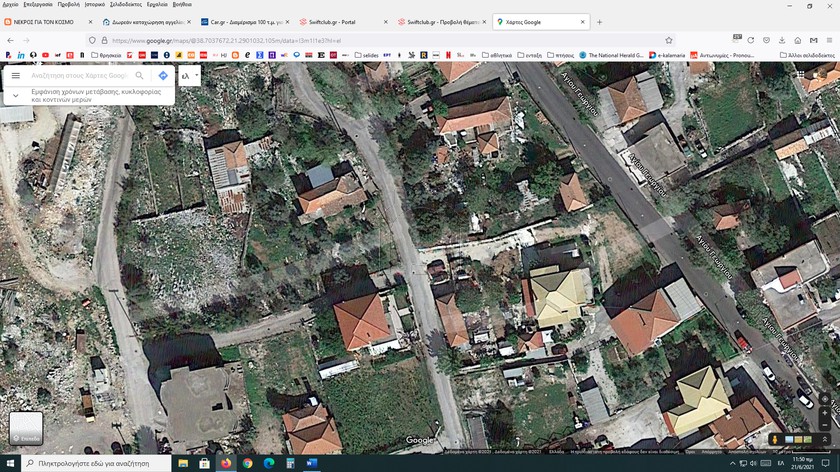Open the Google Maps hamburger menu

point(15,75)
